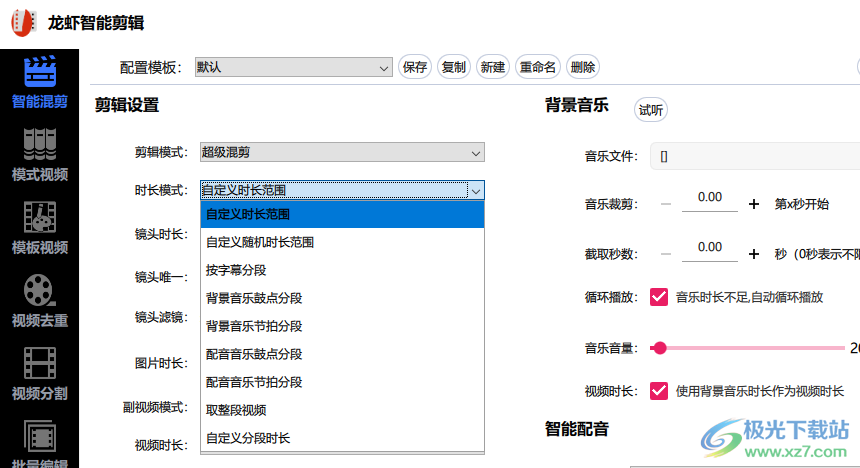
Task: Open the 模板视频 sidebar section
Action: pos(39,228)
